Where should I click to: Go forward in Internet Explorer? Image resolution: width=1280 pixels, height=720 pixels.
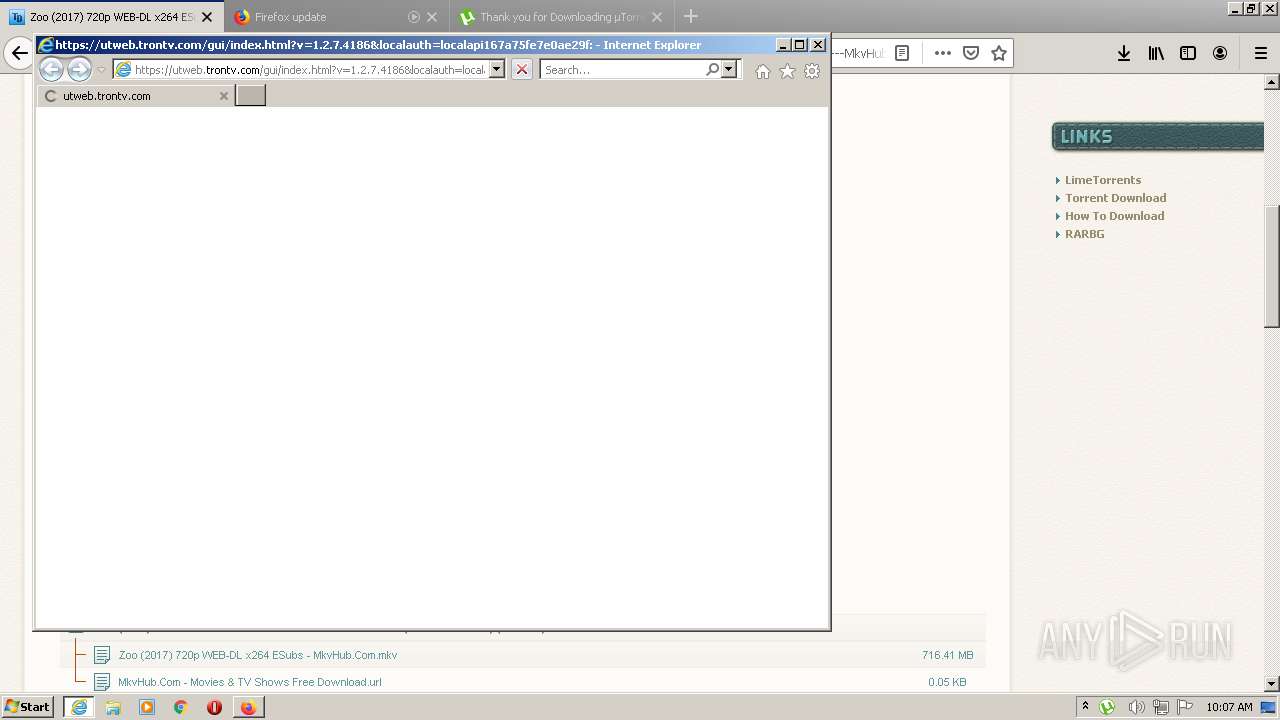pos(79,69)
